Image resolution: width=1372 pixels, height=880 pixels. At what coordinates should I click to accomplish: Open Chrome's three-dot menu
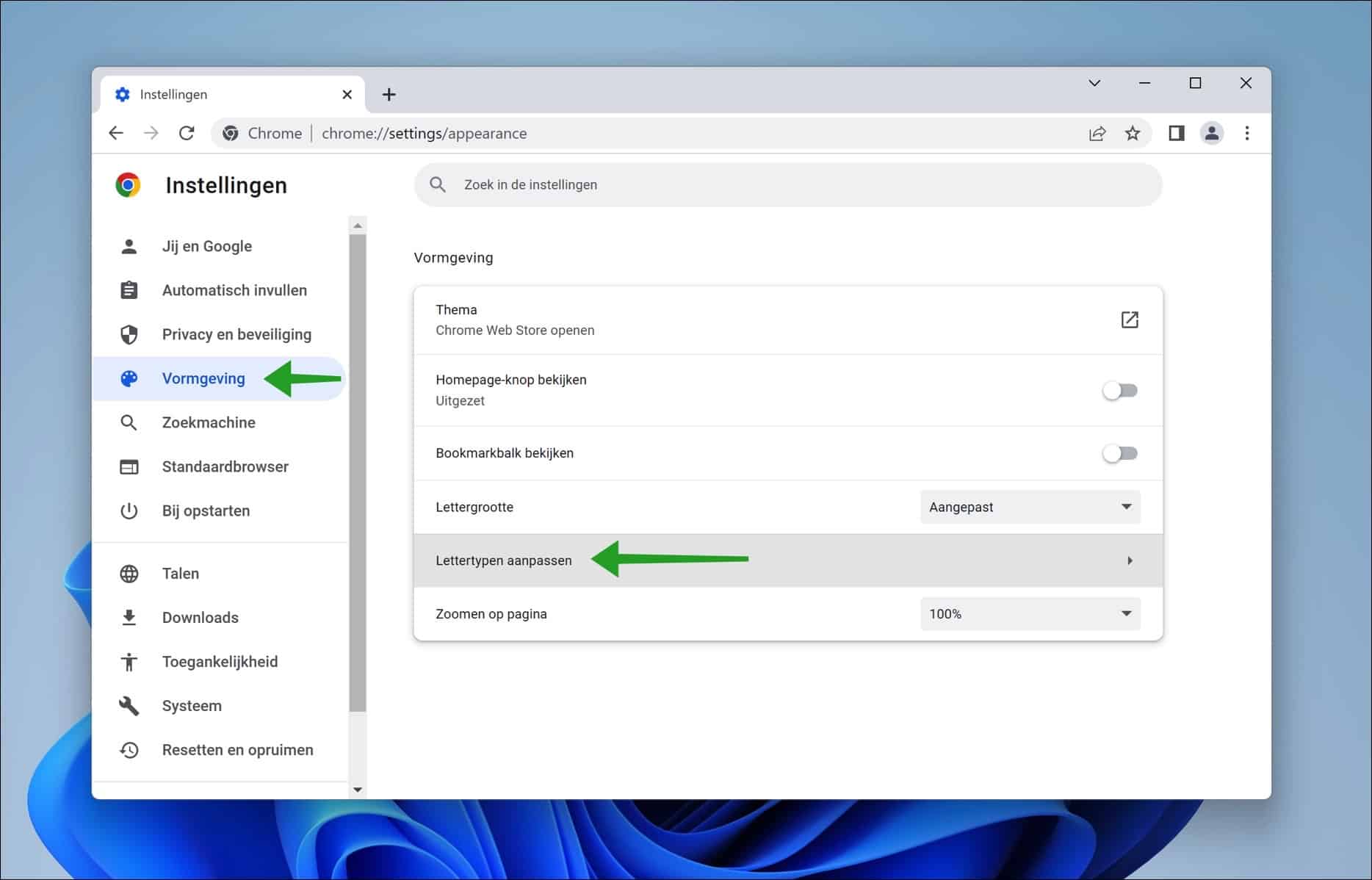(x=1247, y=133)
